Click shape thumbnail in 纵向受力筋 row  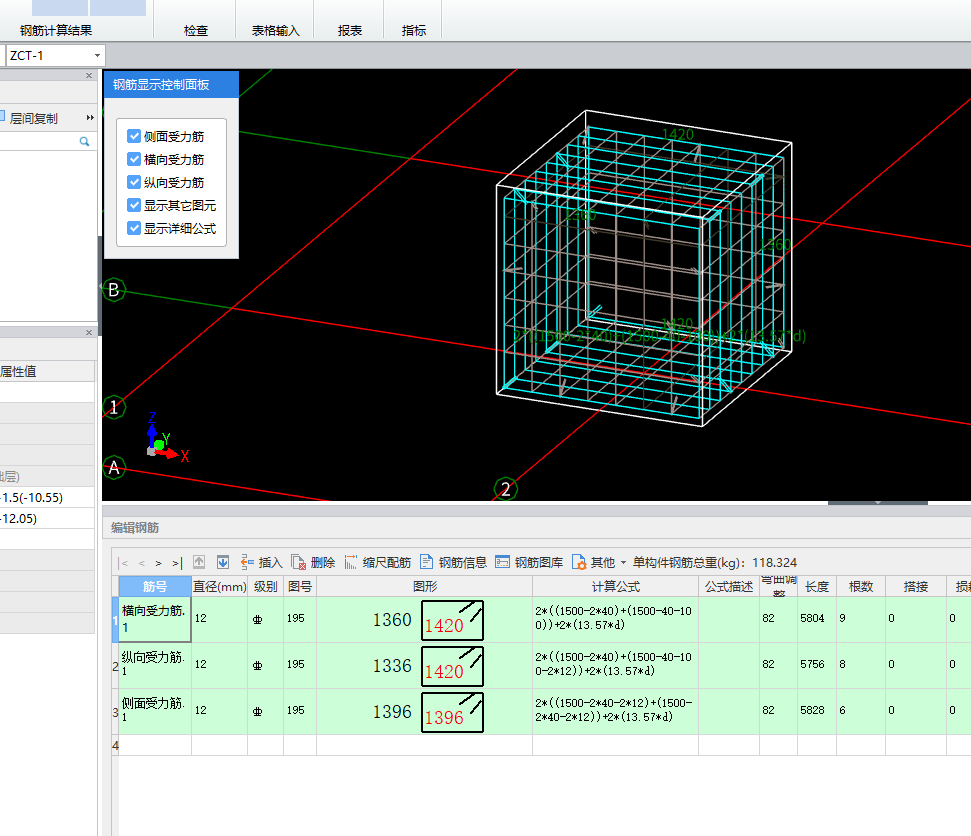(x=453, y=666)
